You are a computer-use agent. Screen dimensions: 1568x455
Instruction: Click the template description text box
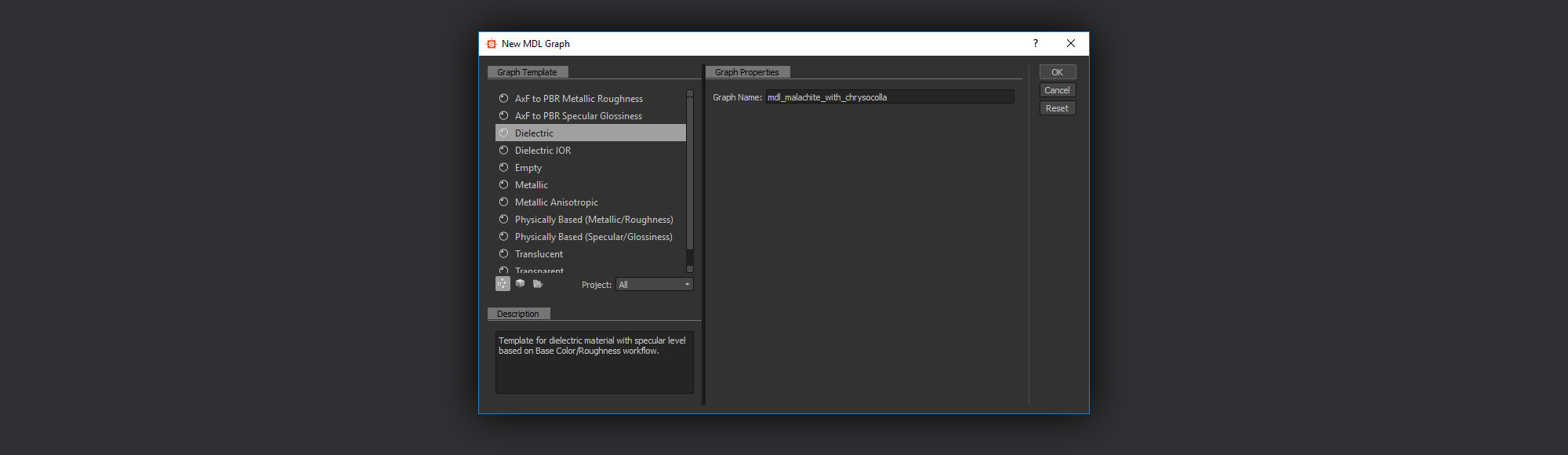coord(594,362)
